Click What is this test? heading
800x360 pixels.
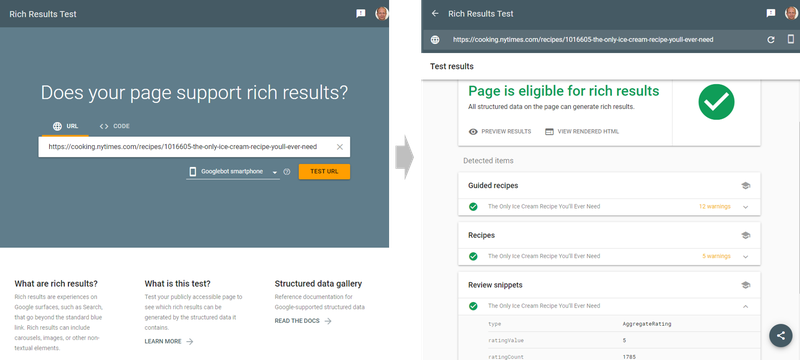178,284
